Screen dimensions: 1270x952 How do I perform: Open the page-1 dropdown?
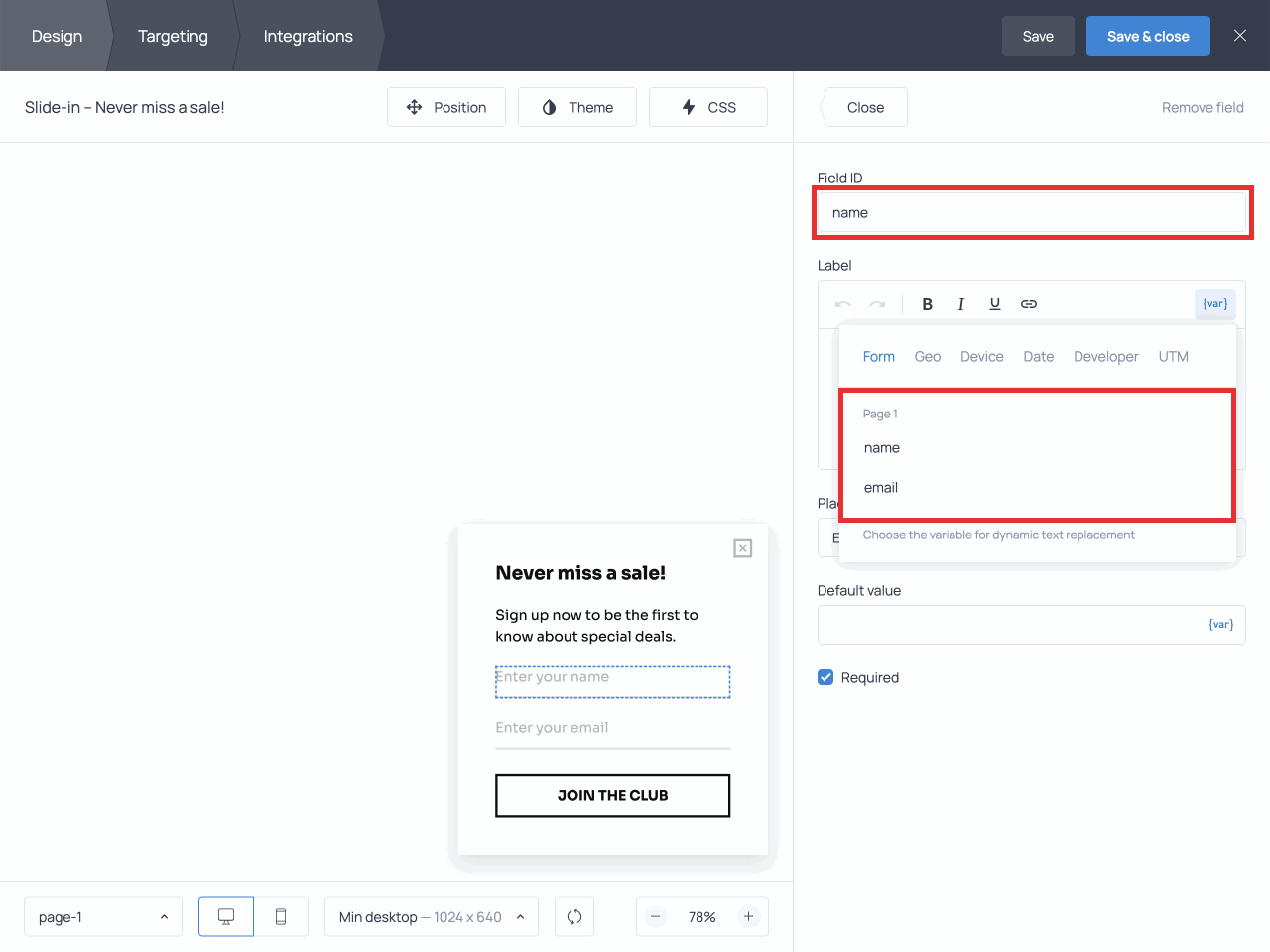click(x=103, y=917)
